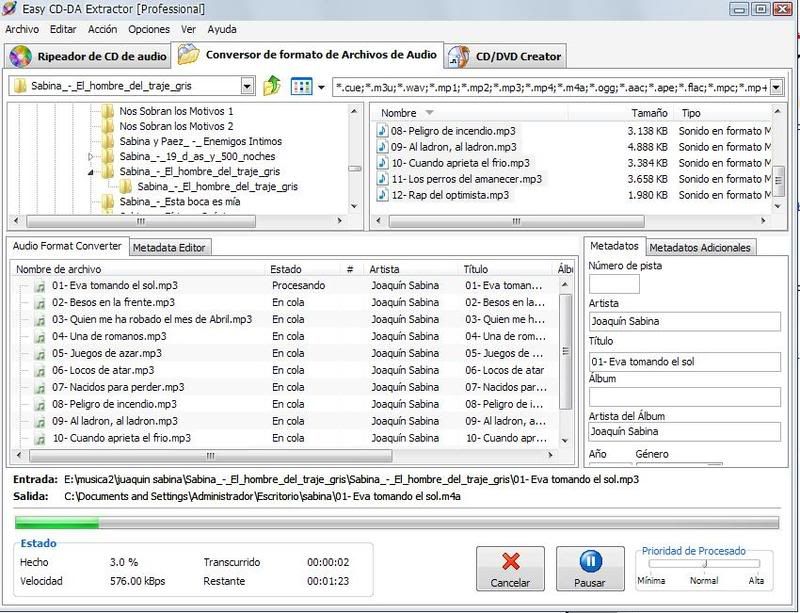Click the view mode grid icon

[301, 86]
